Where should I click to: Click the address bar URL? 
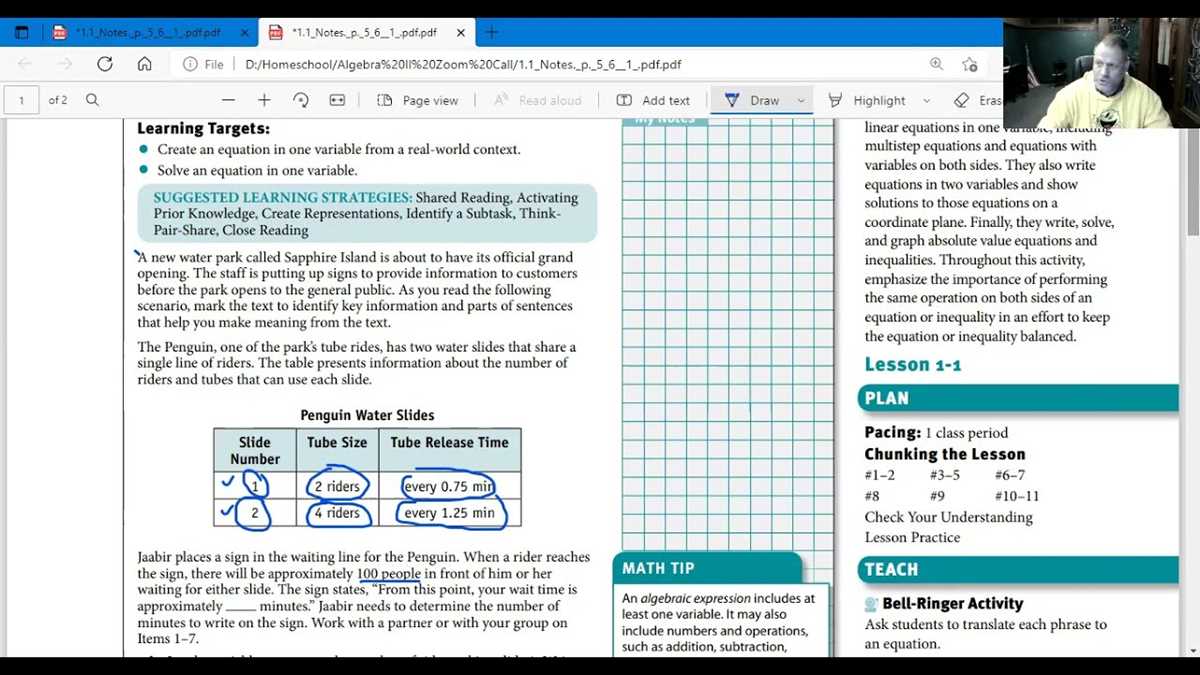(463, 64)
